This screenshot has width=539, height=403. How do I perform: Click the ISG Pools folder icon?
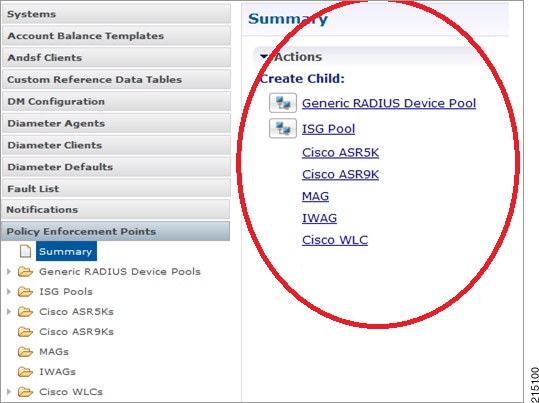[25, 292]
